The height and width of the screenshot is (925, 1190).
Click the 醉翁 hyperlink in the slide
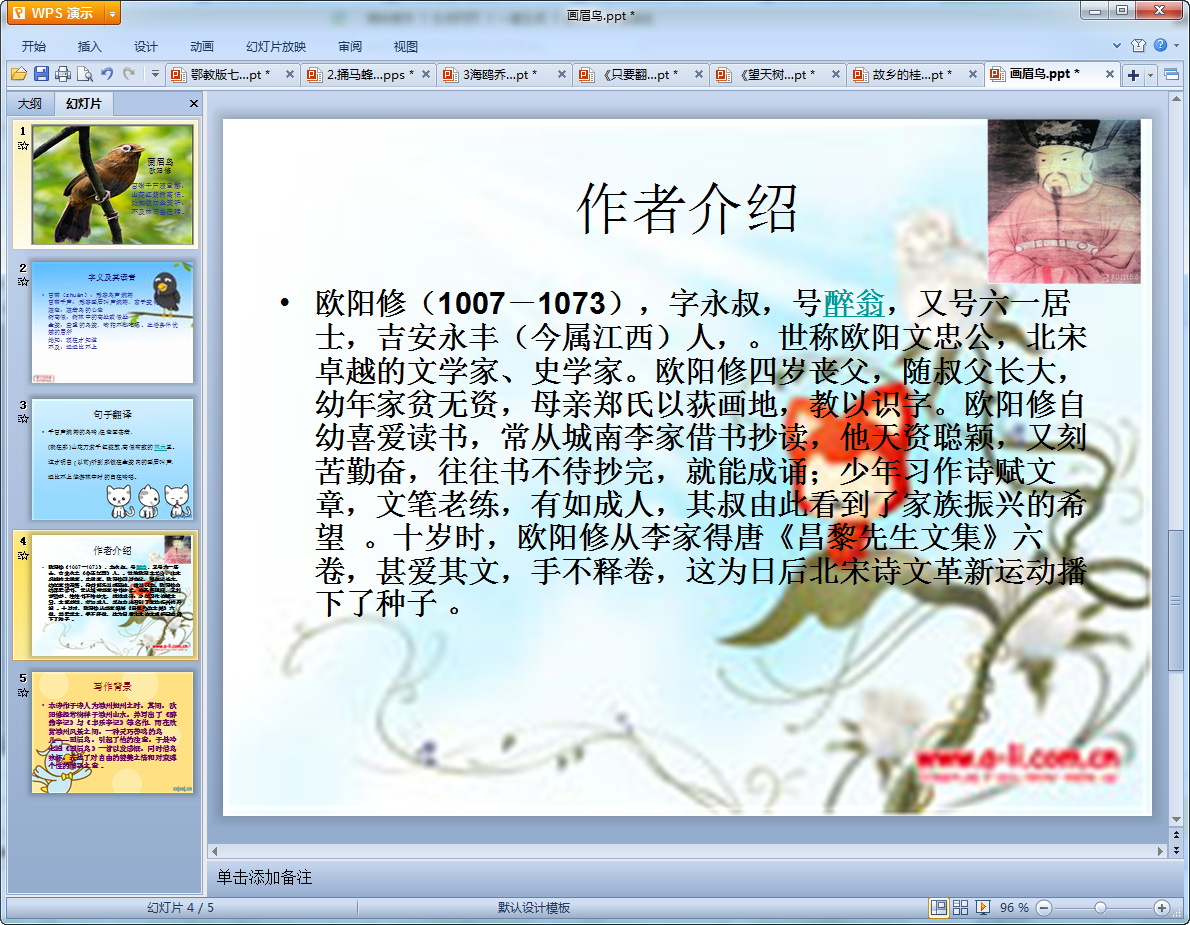pos(854,304)
